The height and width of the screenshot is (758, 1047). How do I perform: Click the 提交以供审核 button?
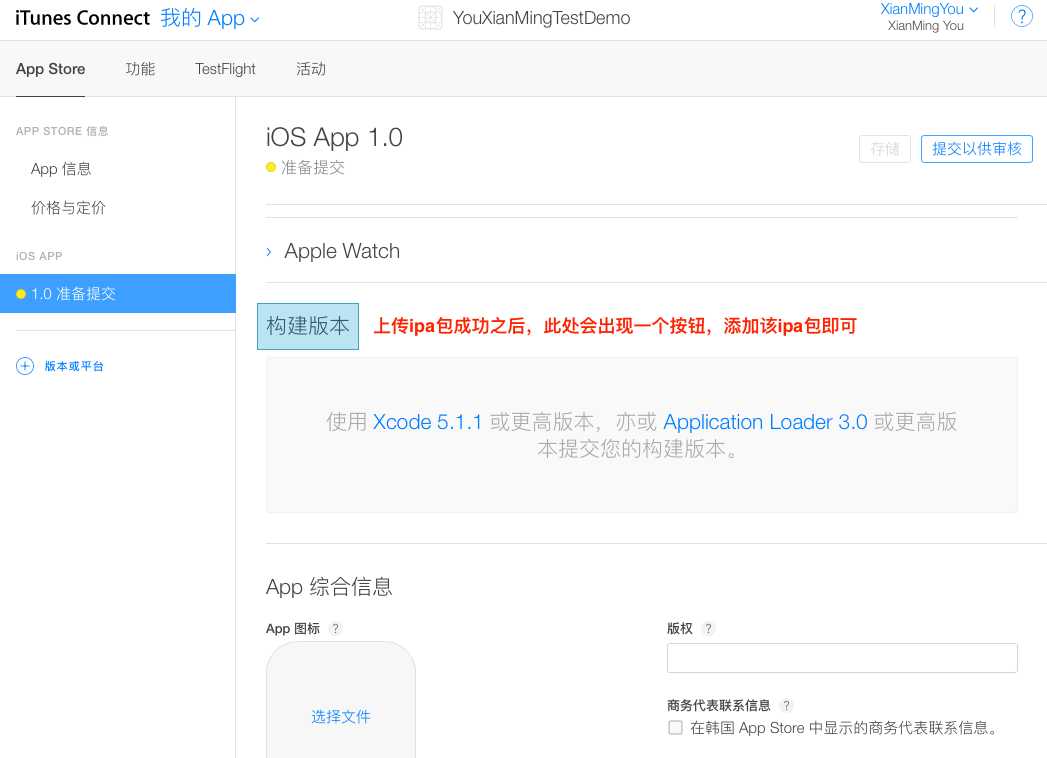pos(976,149)
